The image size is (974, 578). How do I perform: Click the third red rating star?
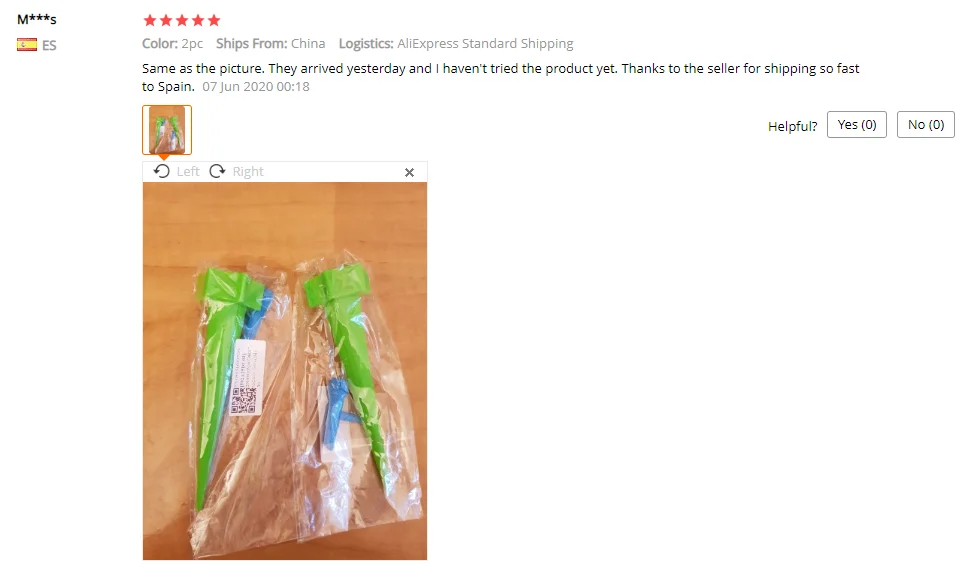click(x=182, y=21)
